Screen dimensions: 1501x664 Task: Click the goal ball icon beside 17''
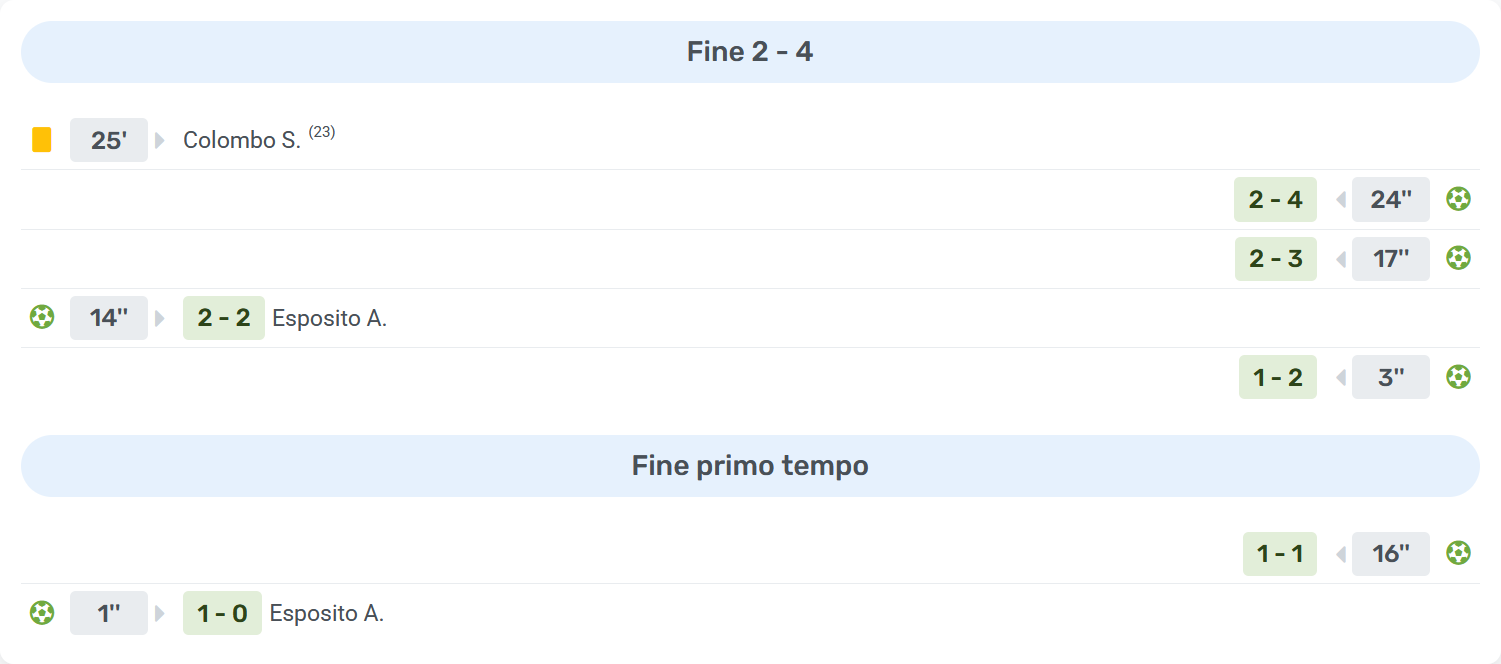point(1458,259)
